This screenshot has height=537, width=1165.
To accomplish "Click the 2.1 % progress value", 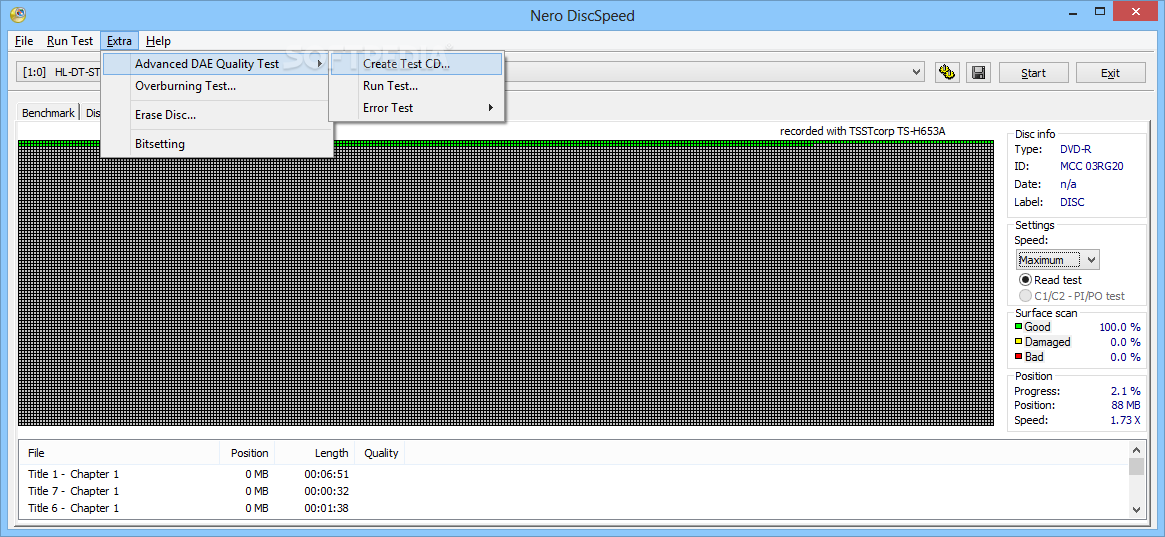I will (1125, 391).
